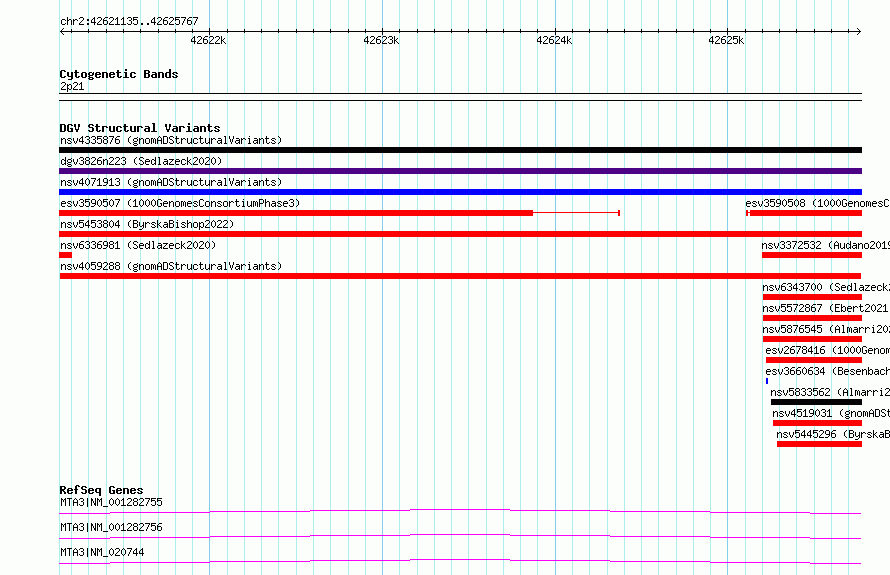The width and height of the screenshot is (890, 575).
Task: Open variant nsv4335876 label
Action: [x=171, y=140]
